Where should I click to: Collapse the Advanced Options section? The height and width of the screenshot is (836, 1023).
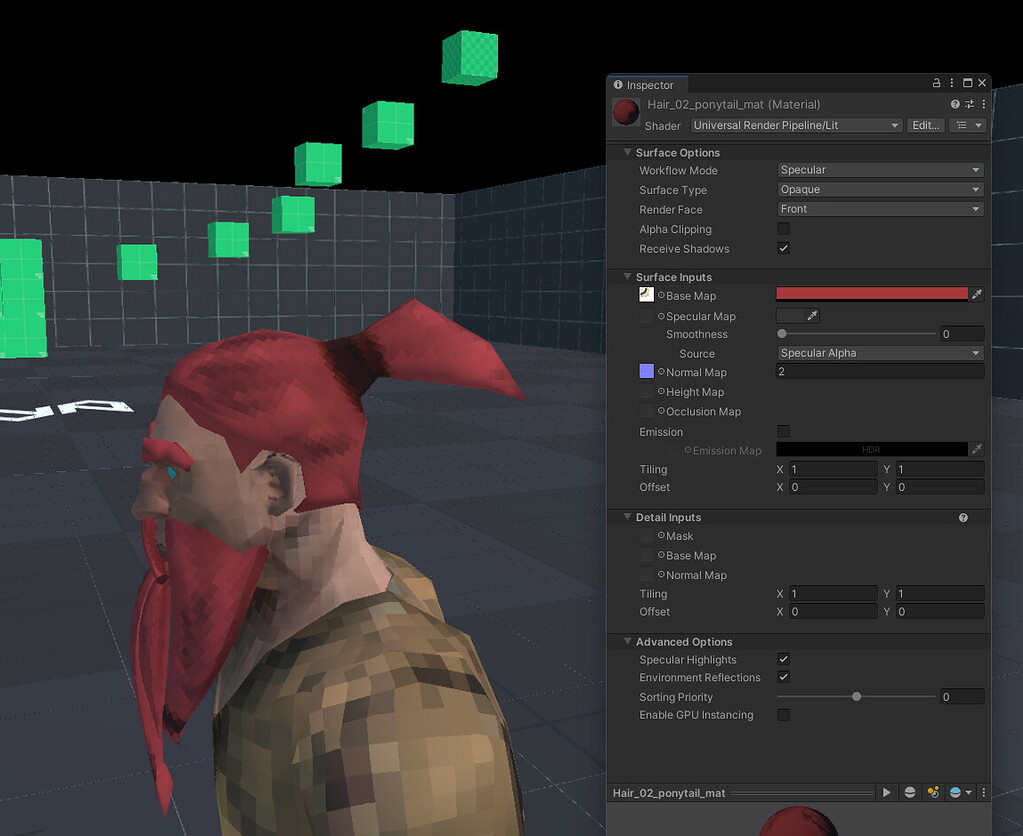click(x=627, y=641)
